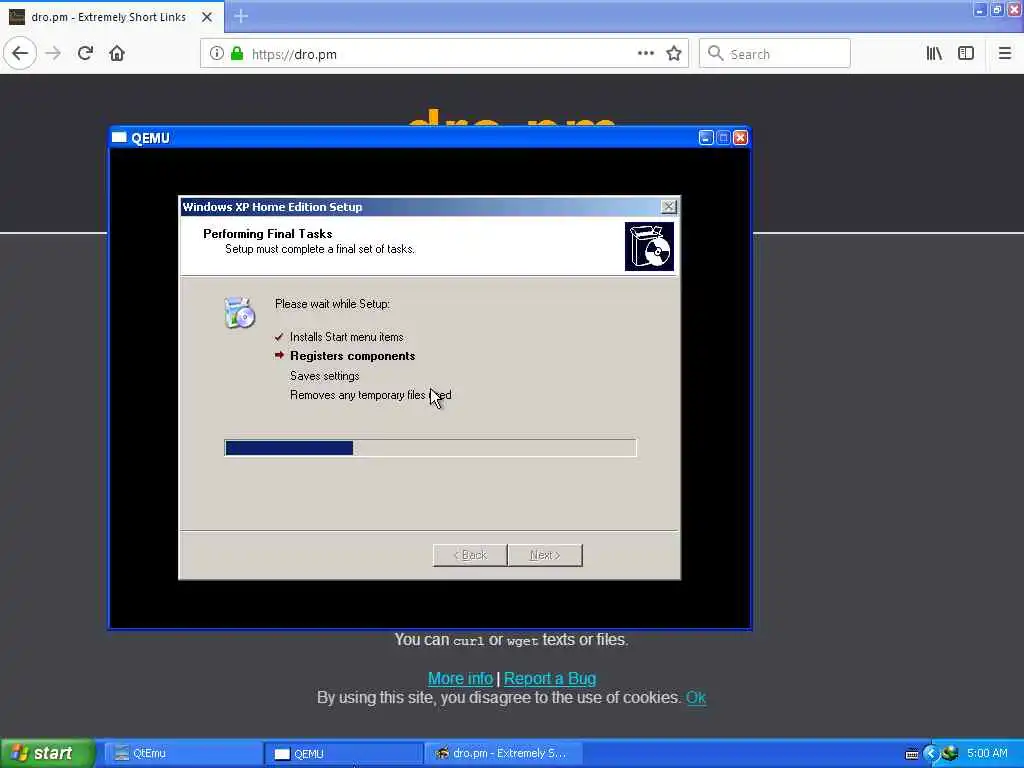Open page actions three-dot menu
The width and height of the screenshot is (1024, 768).
coord(645,54)
